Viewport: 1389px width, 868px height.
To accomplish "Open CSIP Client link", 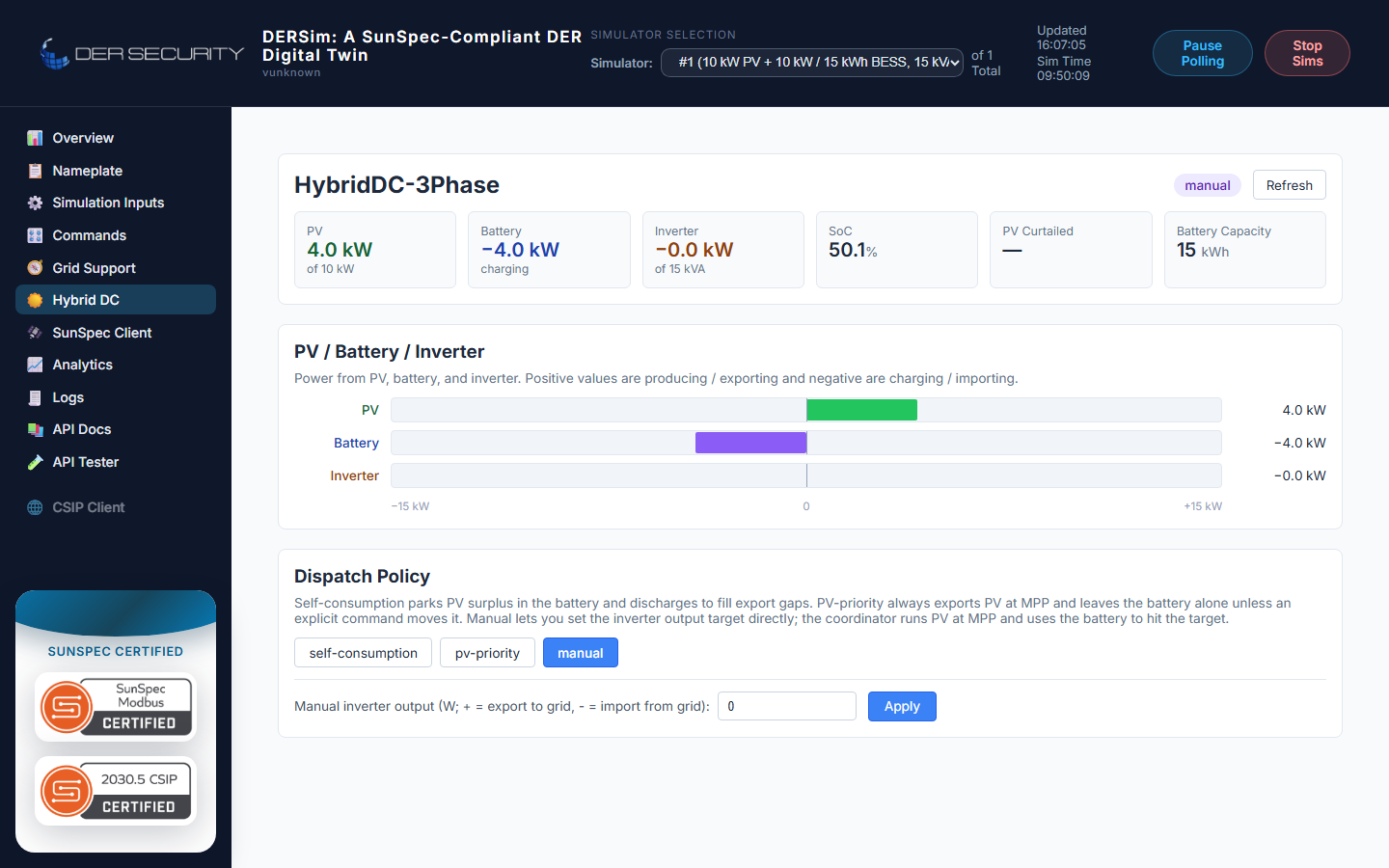I will click(116, 507).
